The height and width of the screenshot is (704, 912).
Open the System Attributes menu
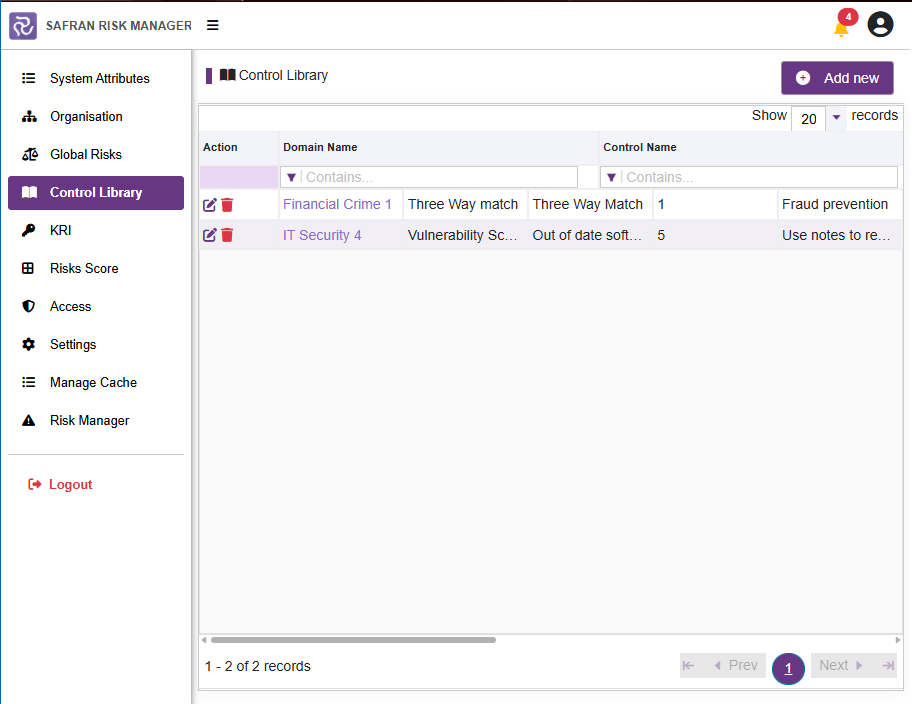point(96,79)
